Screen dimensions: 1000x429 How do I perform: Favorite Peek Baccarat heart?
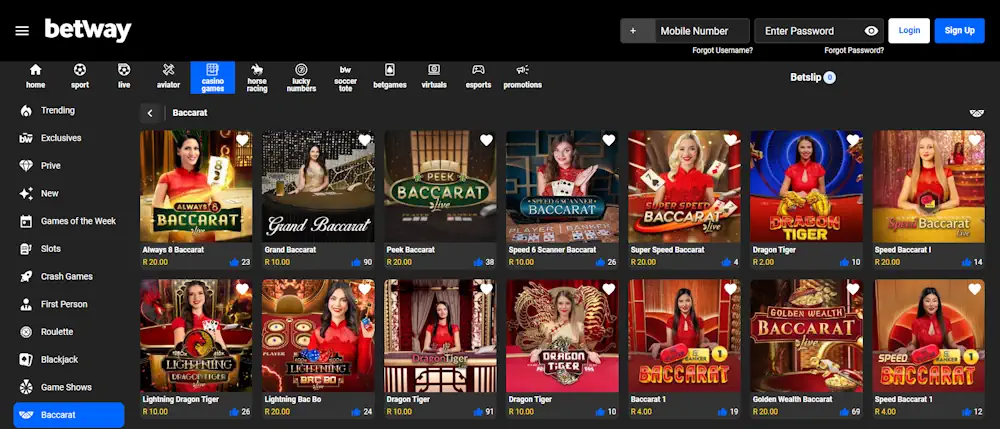pyautogui.click(x=487, y=140)
